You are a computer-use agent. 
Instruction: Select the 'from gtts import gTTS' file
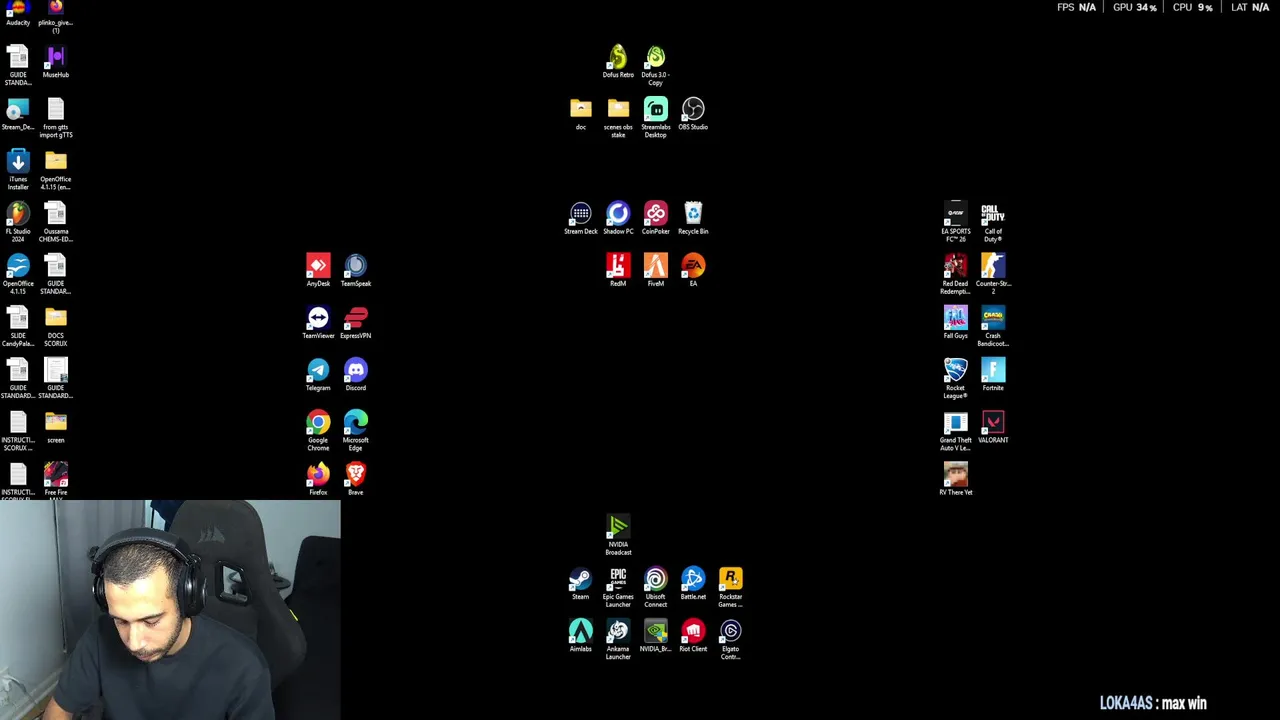pyautogui.click(x=56, y=118)
